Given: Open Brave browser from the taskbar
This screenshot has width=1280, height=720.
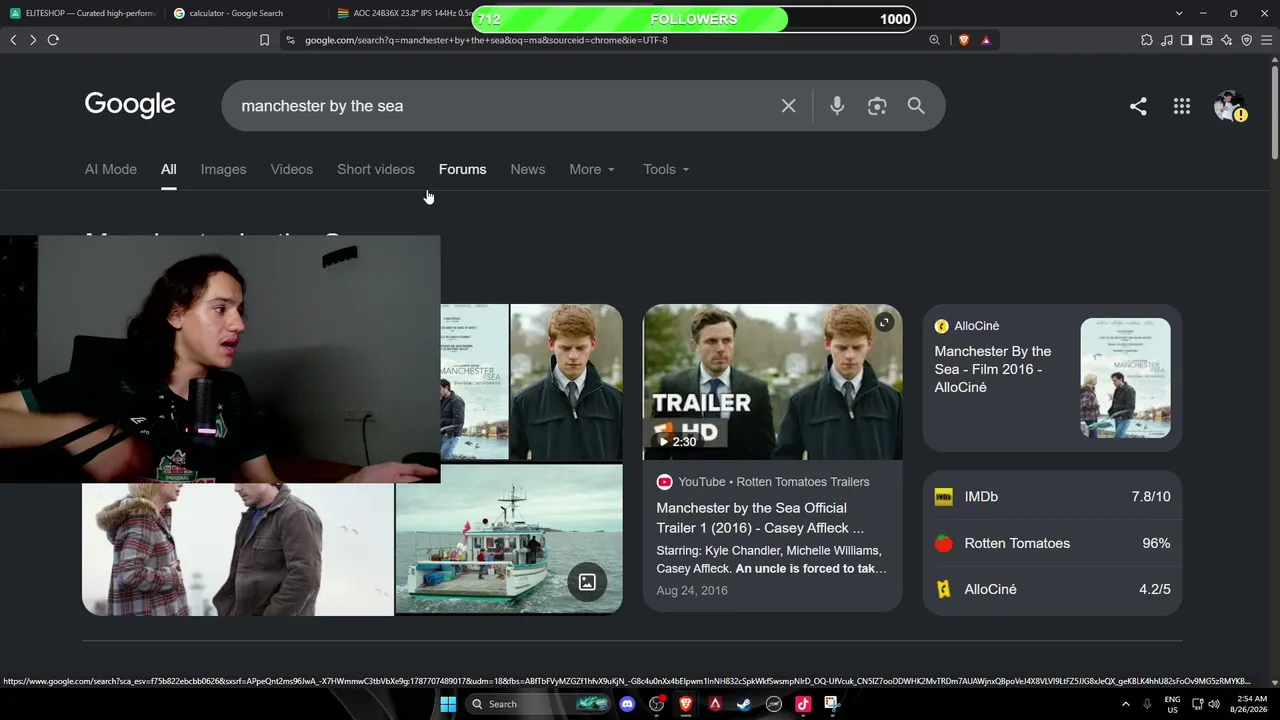Looking at the screenshot, I should 686,704.
